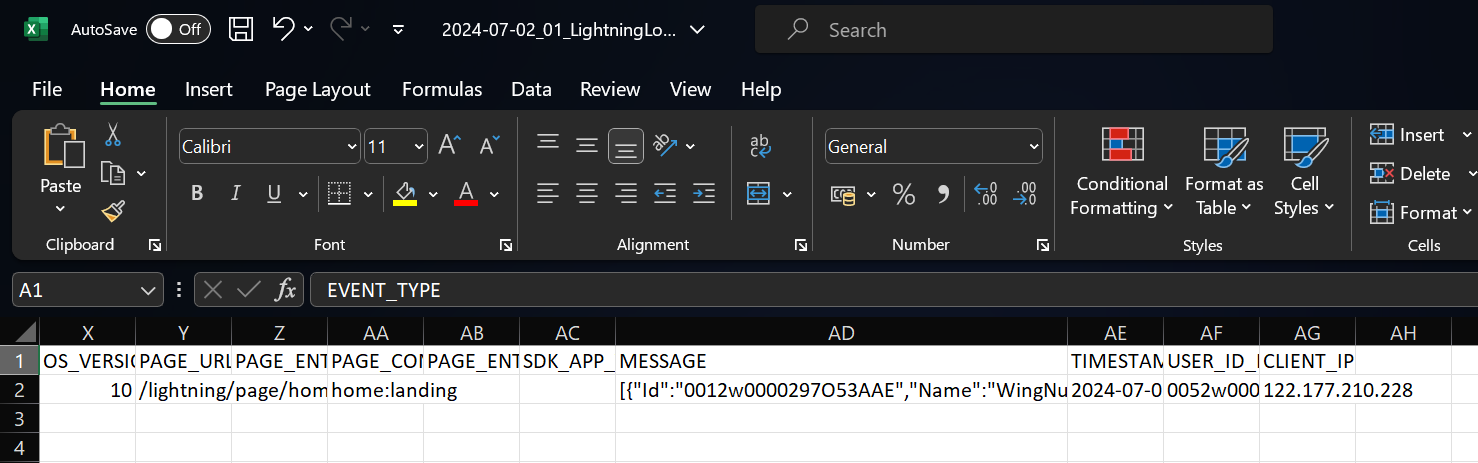Image resolution: width=1478 pixels, height=463 pixels.
Task: Open the Page Layout tab
Action: pos(317,89)
